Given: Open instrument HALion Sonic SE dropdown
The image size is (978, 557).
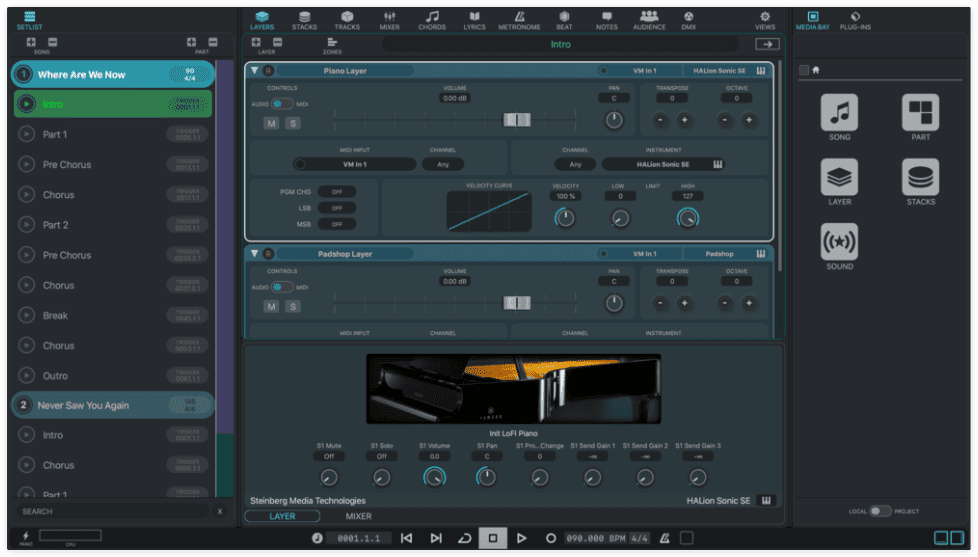Looking at the screenshot, I should 662,164.
